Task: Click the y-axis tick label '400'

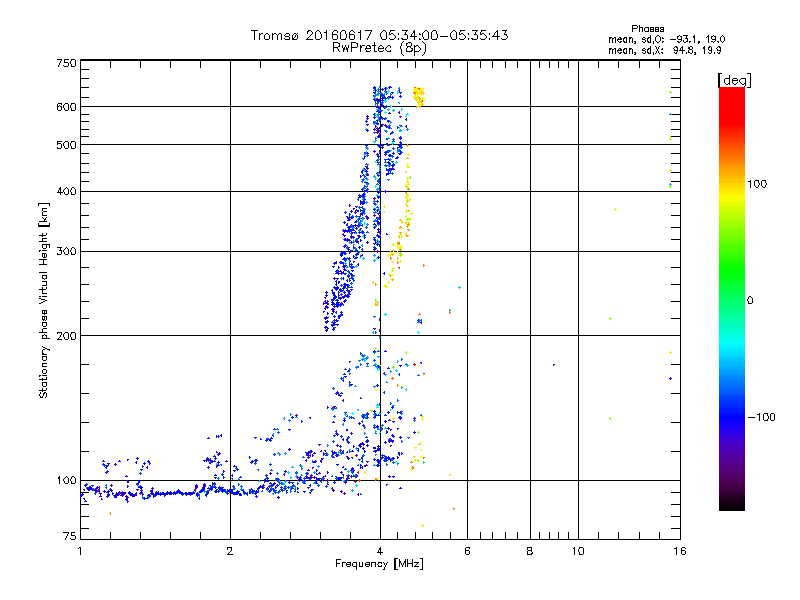Action: pyautogui.click(x=66, y=191)
